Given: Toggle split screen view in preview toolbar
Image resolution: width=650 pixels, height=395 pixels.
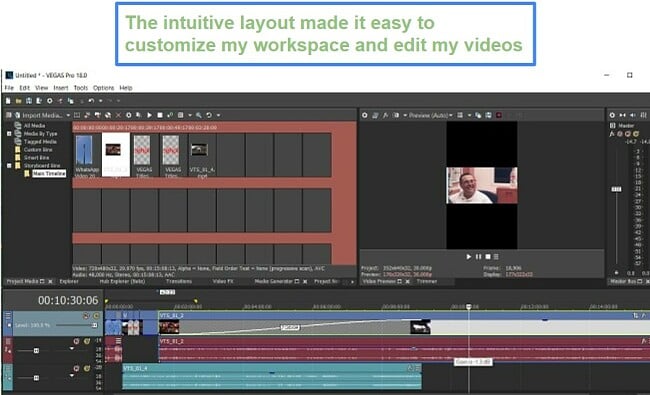Looking at the screenshot, I should pyautogui.click(x=396, y=115).
